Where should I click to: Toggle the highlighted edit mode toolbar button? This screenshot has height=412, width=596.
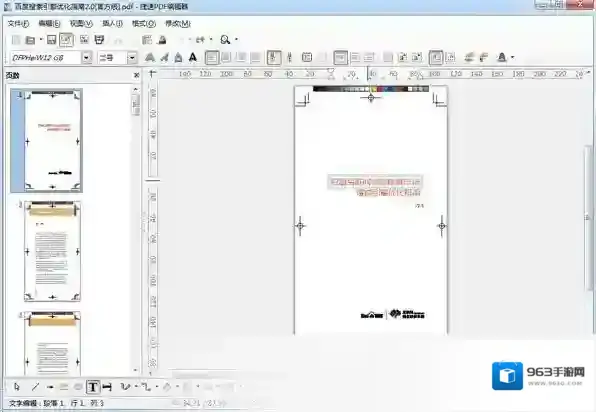66,40
